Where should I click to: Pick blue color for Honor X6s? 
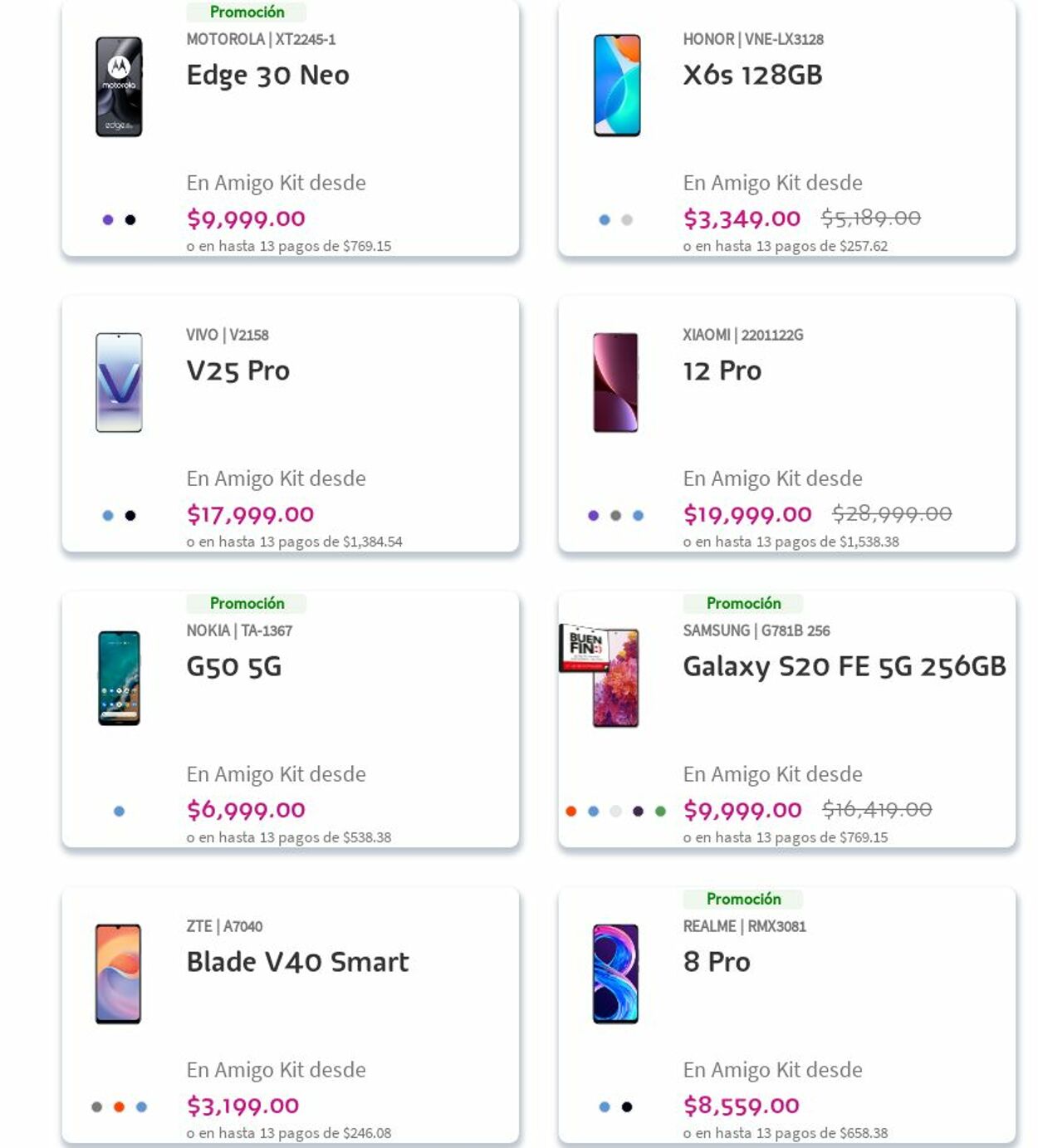click(605, 220)
